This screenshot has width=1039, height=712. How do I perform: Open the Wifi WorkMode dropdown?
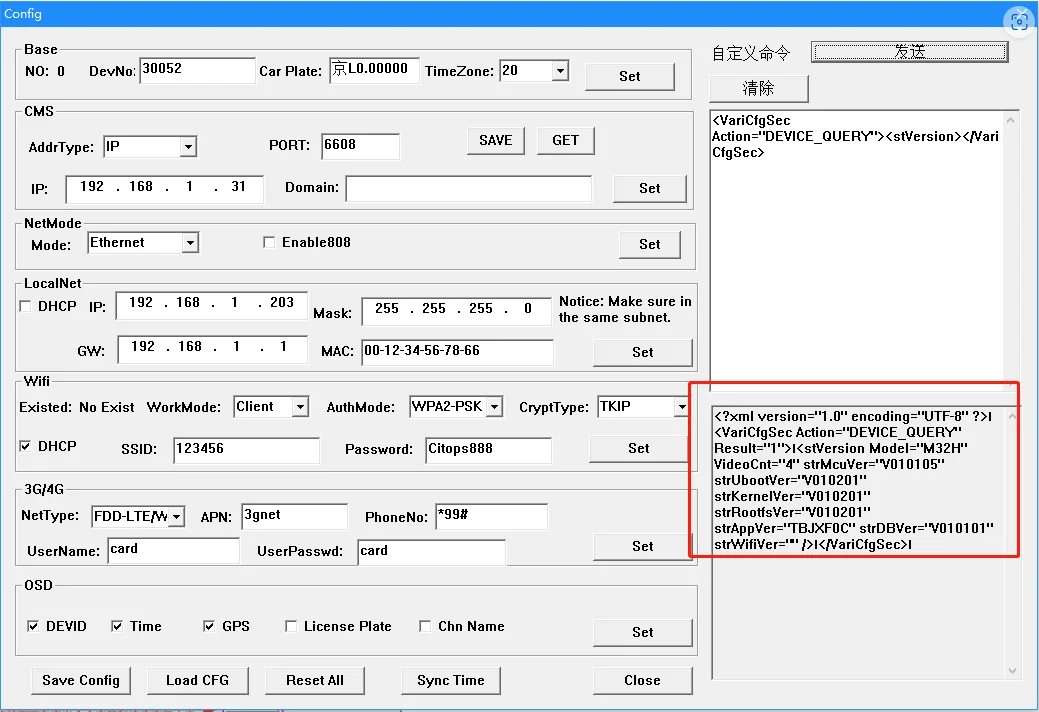coord(300,407)
